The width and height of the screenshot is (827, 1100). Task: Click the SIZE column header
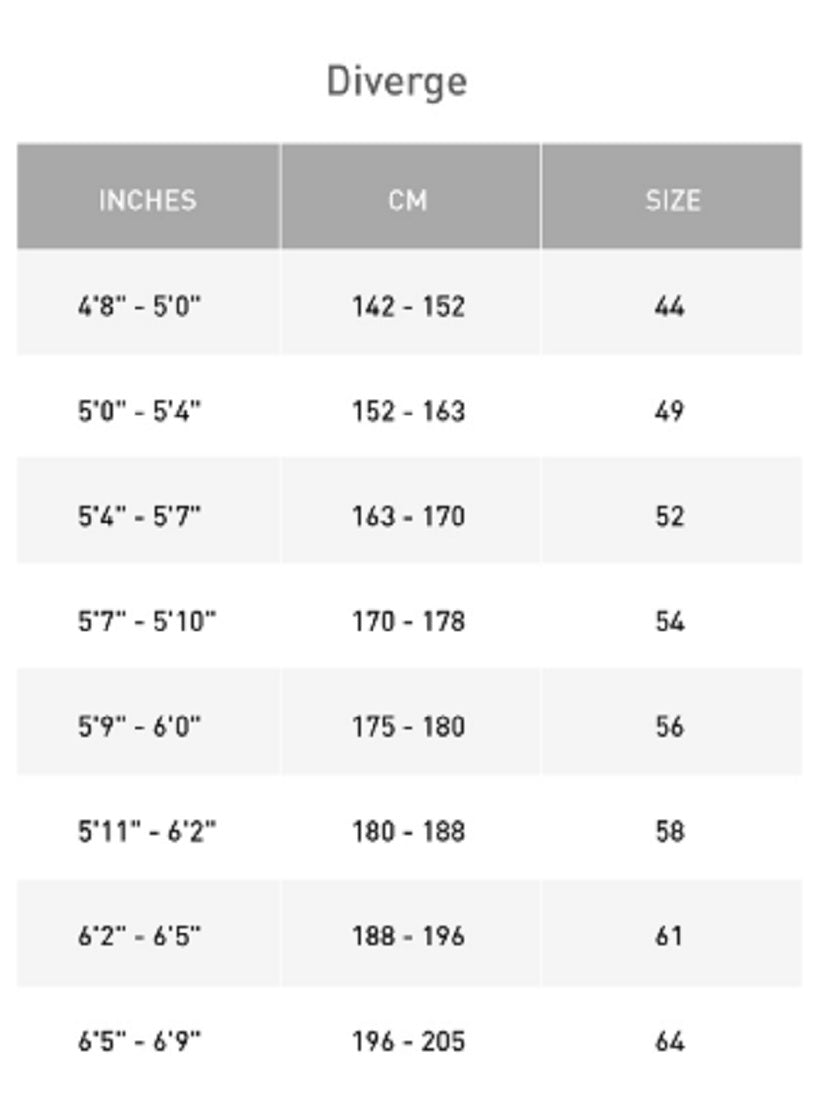pyautogui.click(x=672, y=200)
